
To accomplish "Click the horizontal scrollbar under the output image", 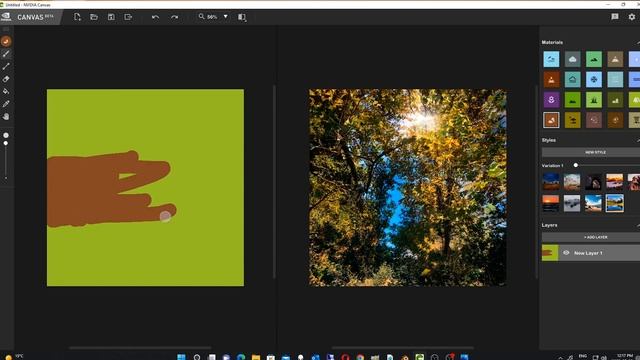I will [403, 348].
